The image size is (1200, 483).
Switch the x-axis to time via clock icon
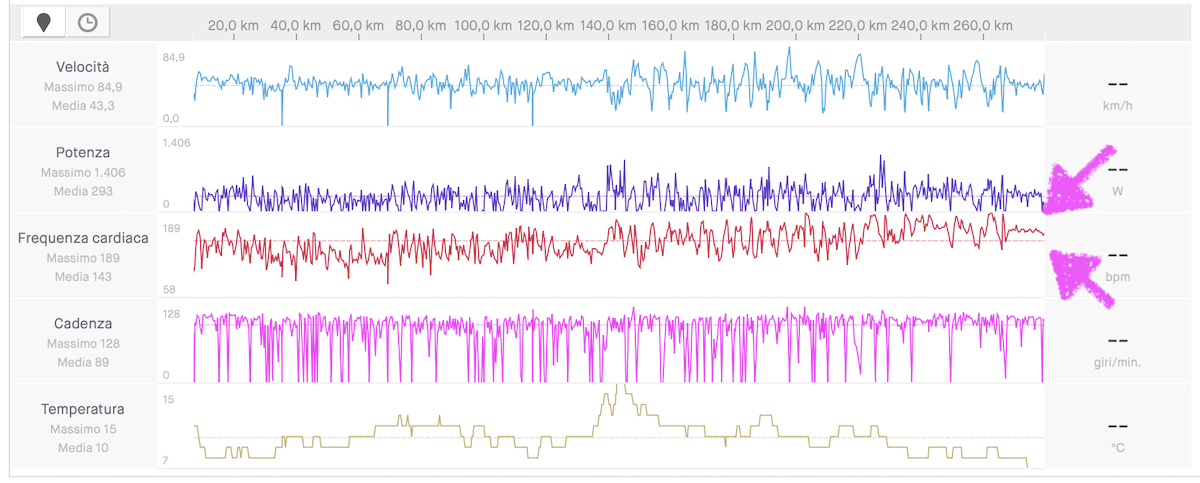88,22
